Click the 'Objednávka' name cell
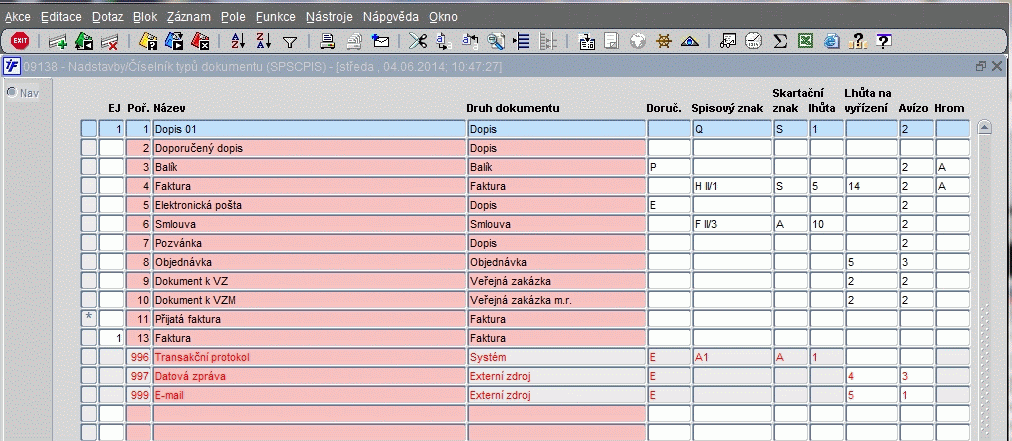Image resolution: width=1012 pixels, height=441 pixels. click(x=309, y=262)
